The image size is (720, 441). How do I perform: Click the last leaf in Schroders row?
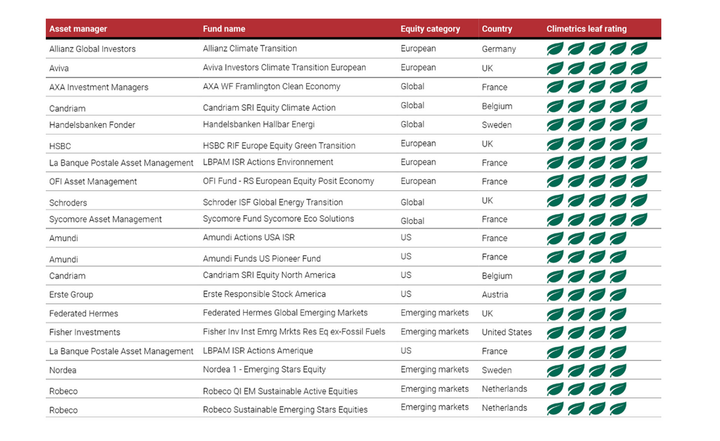638,201
